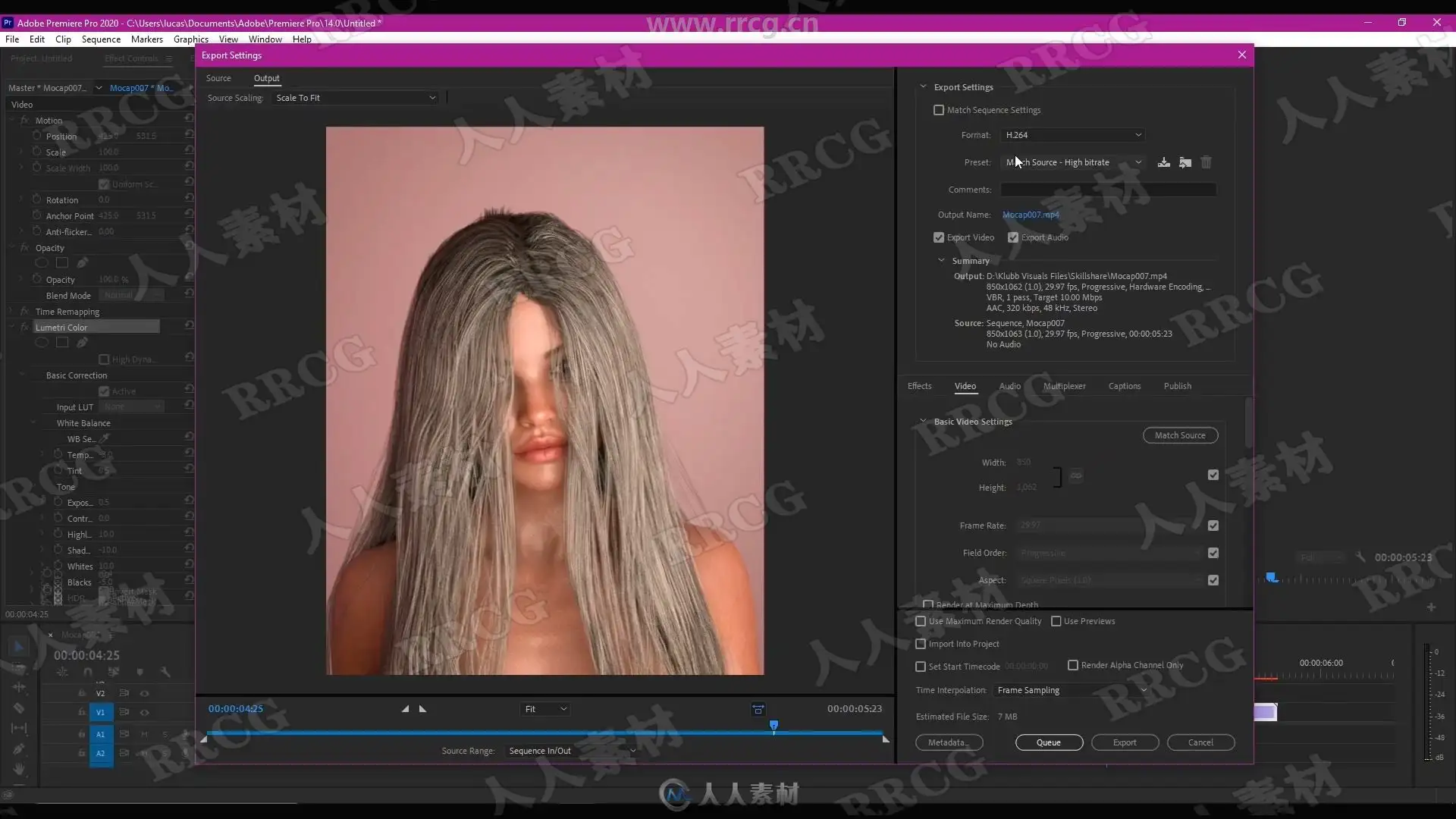Screen dimensions: 1456x819
Task: Click the Comments input field
Action: coord(1108,190)
